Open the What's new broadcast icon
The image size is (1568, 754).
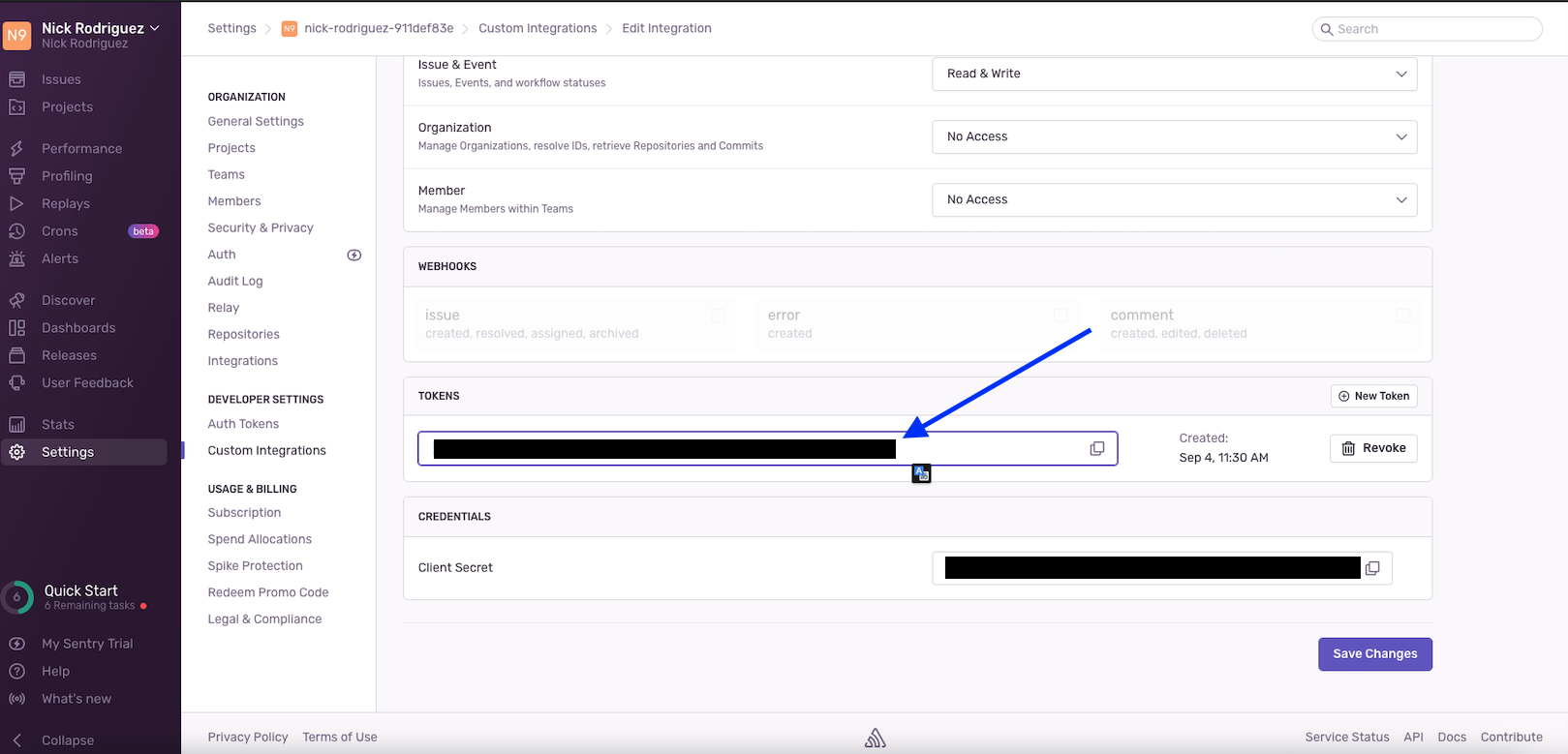point(16,699)
